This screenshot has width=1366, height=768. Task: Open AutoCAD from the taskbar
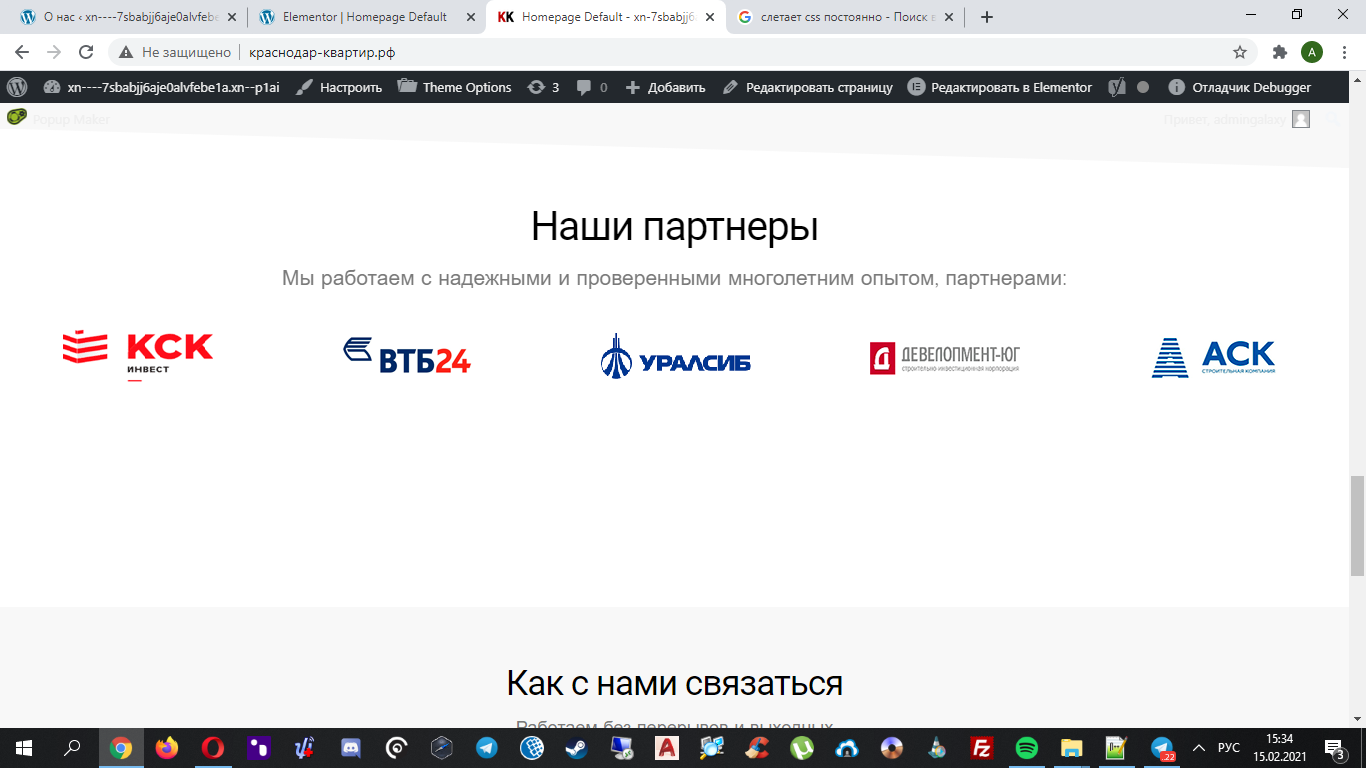coord(667,747)
